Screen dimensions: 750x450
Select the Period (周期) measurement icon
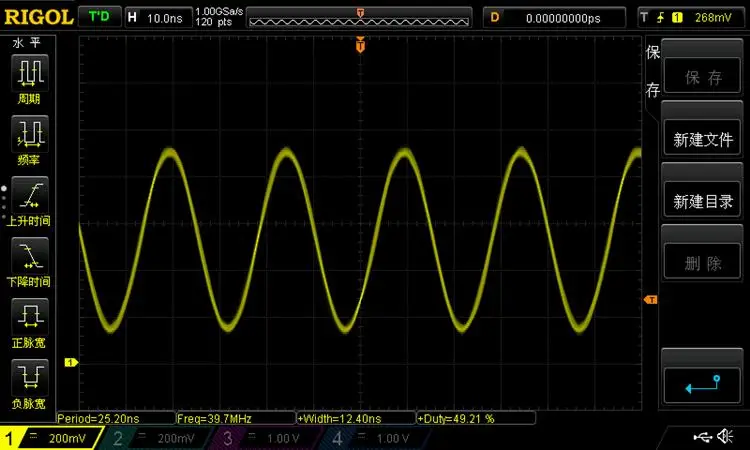pos(30,73)
